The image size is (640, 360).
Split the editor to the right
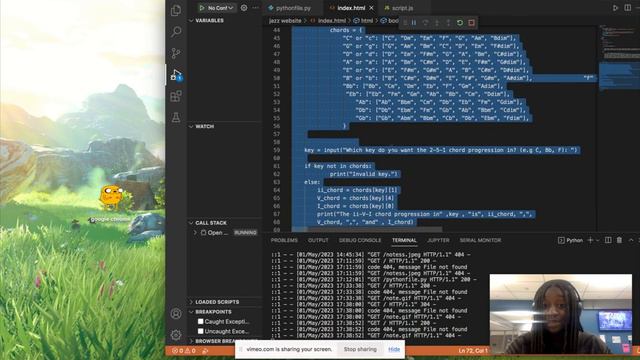click(x=628, y=8)
